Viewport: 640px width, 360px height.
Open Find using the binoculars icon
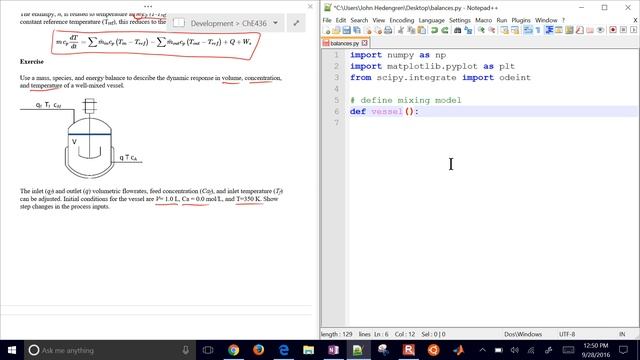tap(458, 30)
